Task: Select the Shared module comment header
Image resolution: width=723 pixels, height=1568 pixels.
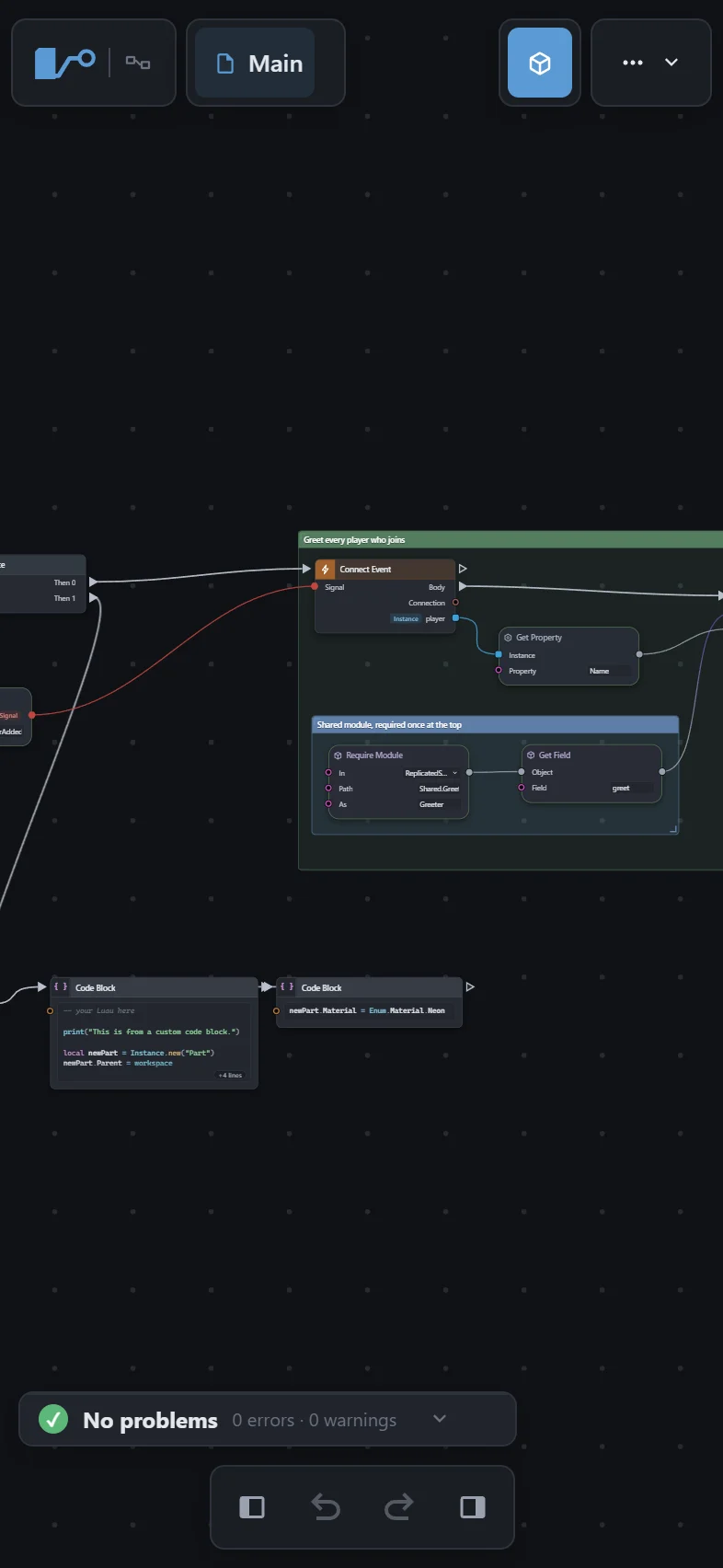Action: (495, 724)
